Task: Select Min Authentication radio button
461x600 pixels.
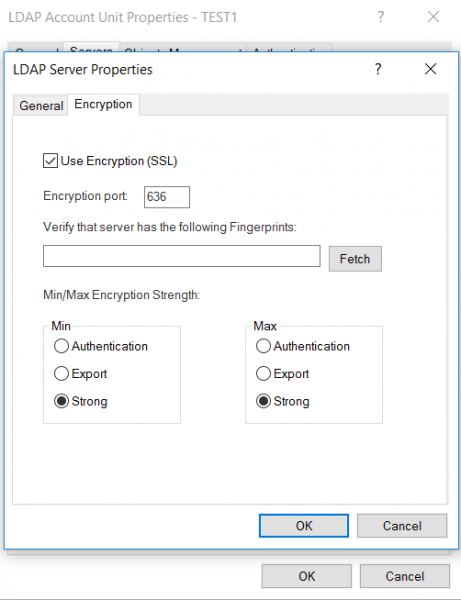Action: click(61, 346)
